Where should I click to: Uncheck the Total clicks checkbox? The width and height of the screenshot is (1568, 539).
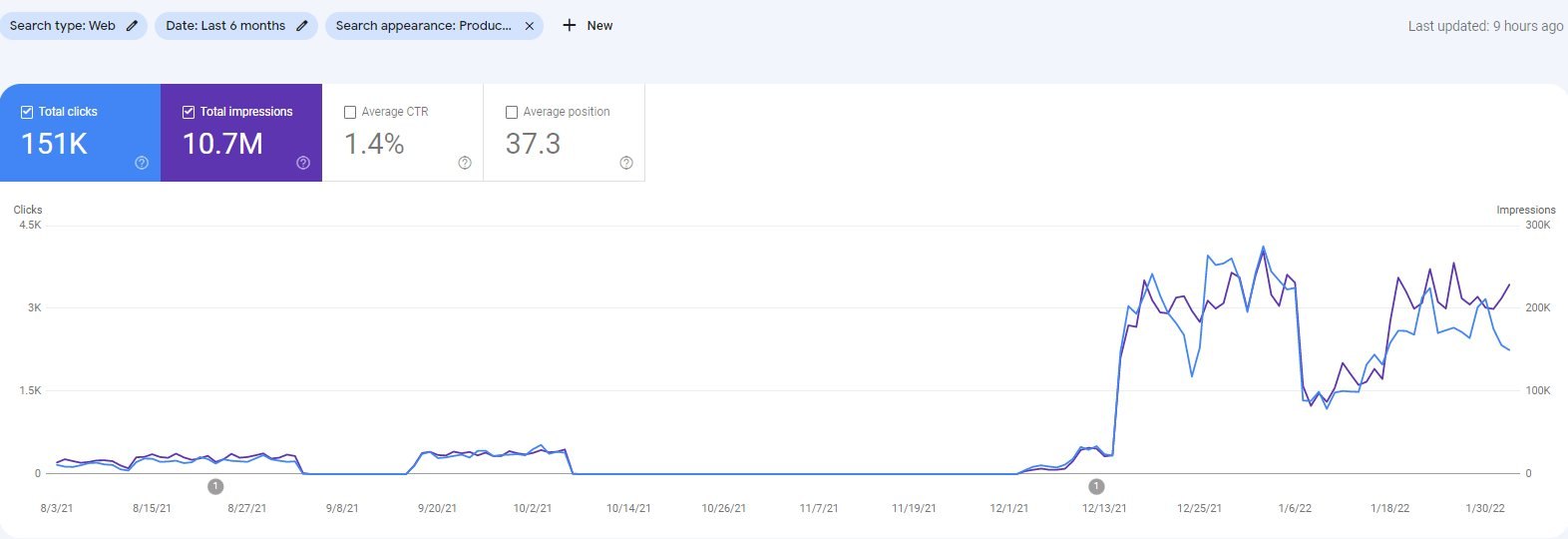coord(27,112)
